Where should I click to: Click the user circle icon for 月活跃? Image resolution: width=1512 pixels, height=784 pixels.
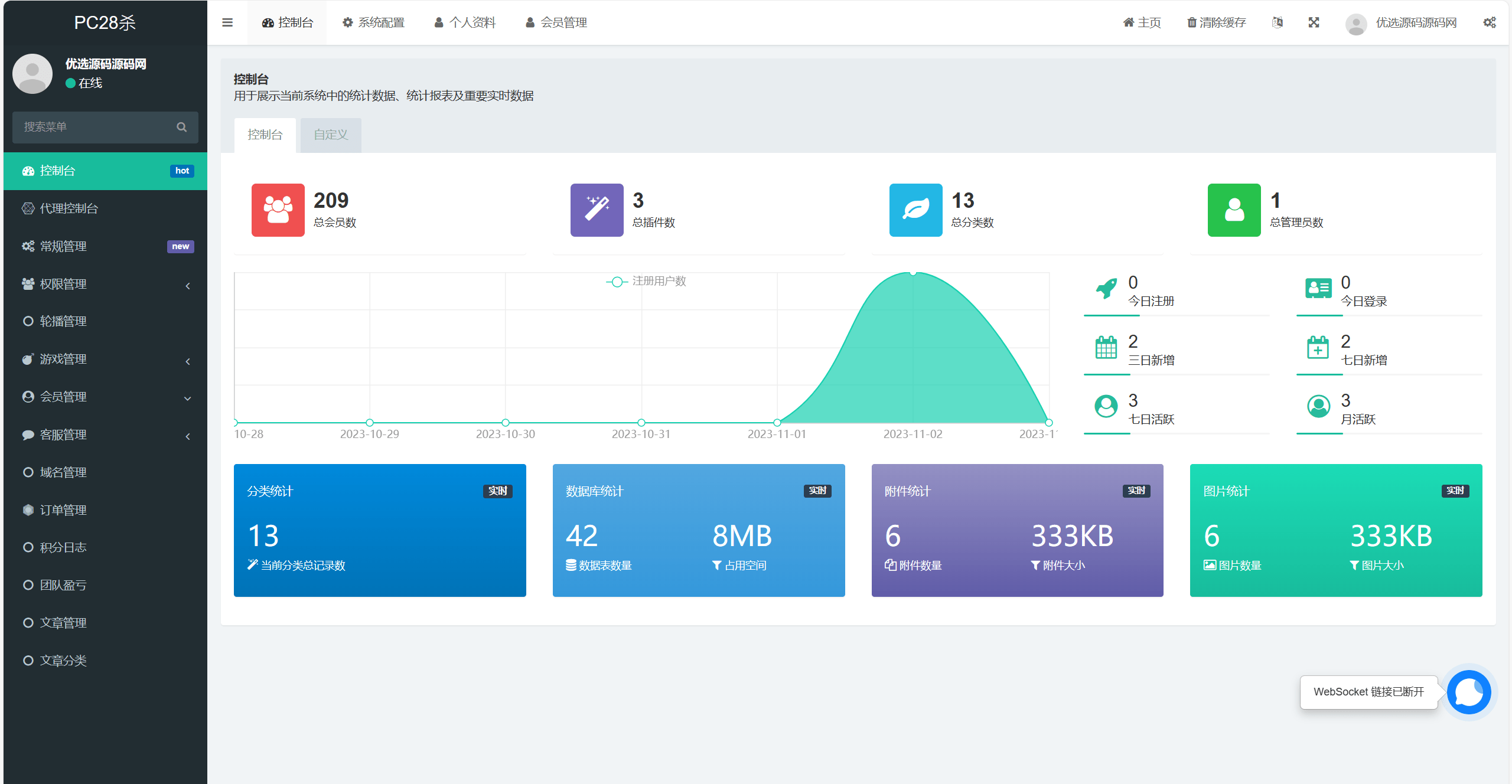(x=1318, y=407)
